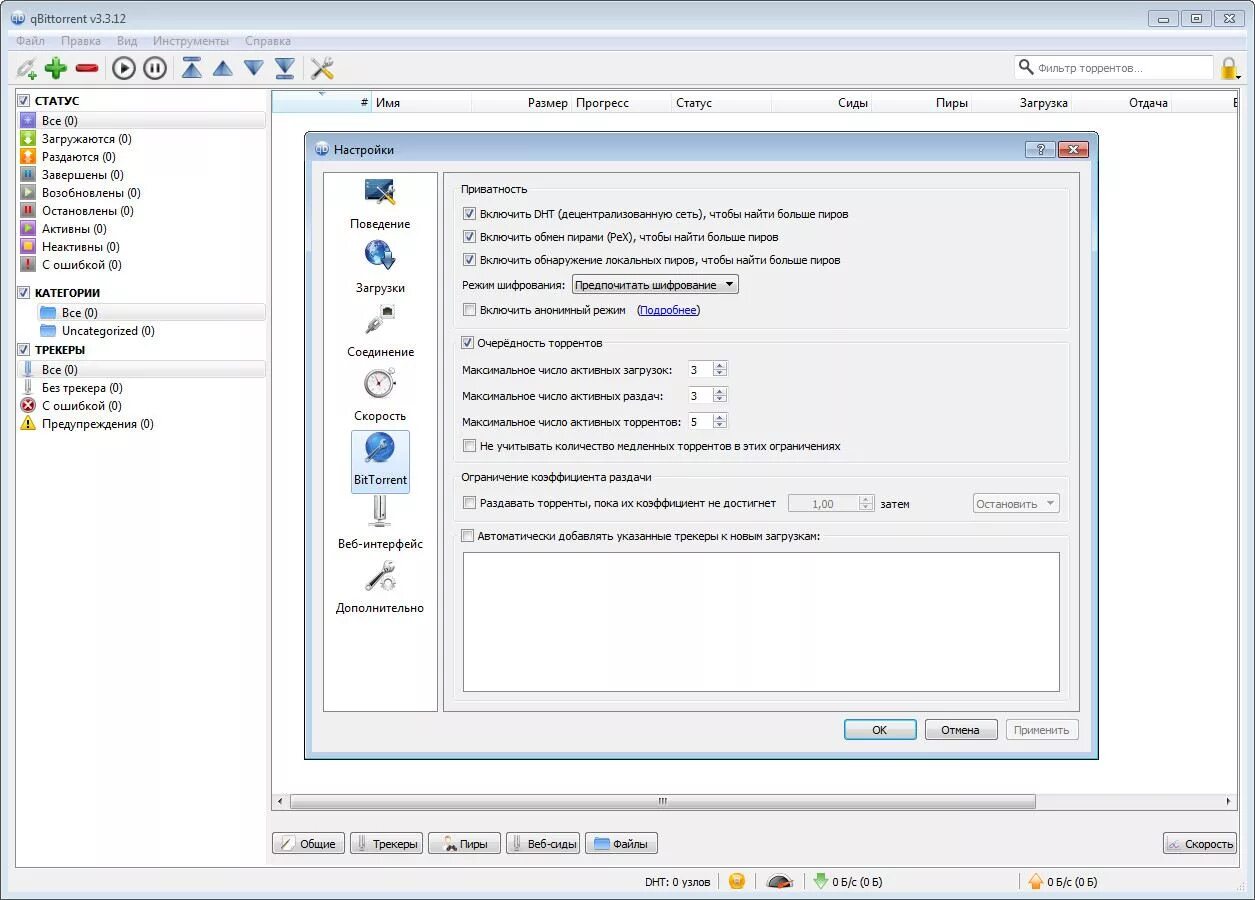Click the green plus add torrent icon
Image resolution: width=1255 pixels, height=900 pixels.
point(56,68)
